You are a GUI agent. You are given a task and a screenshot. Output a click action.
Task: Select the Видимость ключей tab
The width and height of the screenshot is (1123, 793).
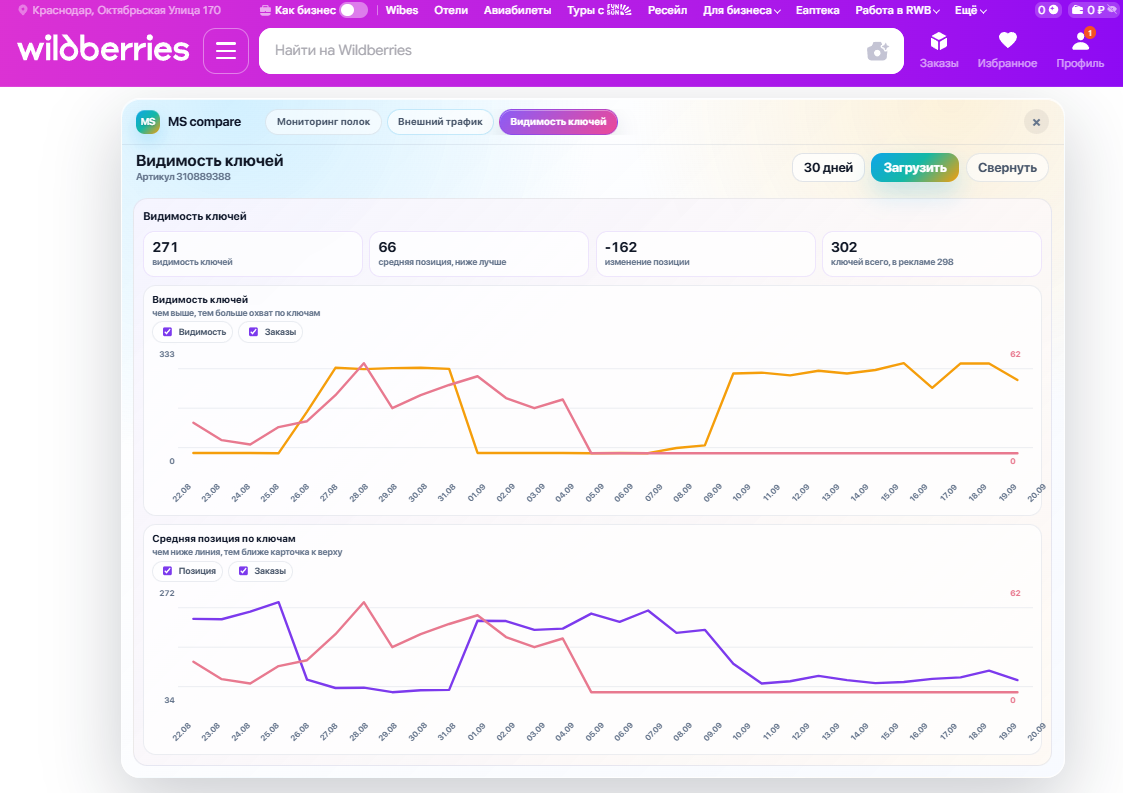pos(558,122)
